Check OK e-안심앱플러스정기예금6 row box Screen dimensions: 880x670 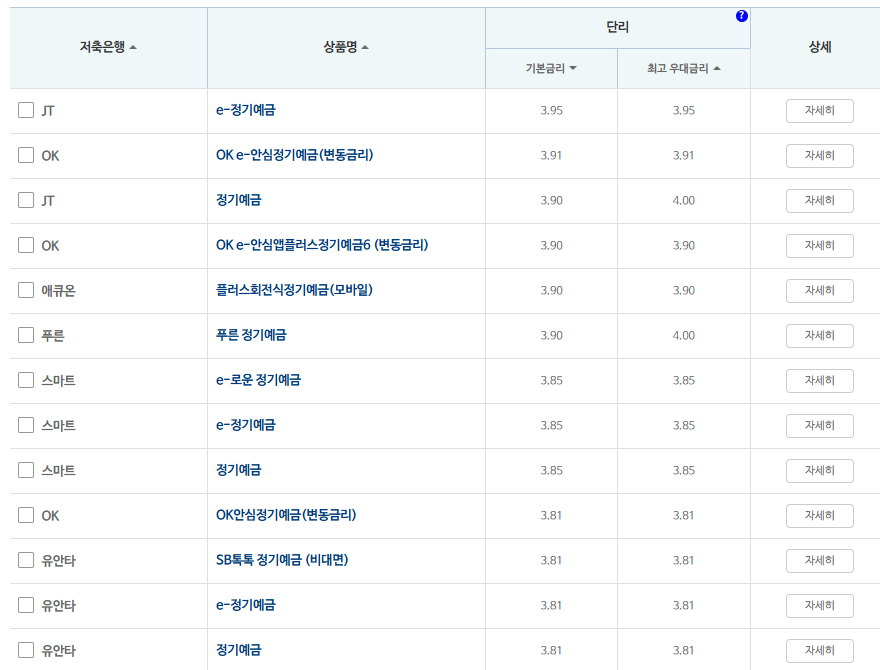click(x=26, y=245)
